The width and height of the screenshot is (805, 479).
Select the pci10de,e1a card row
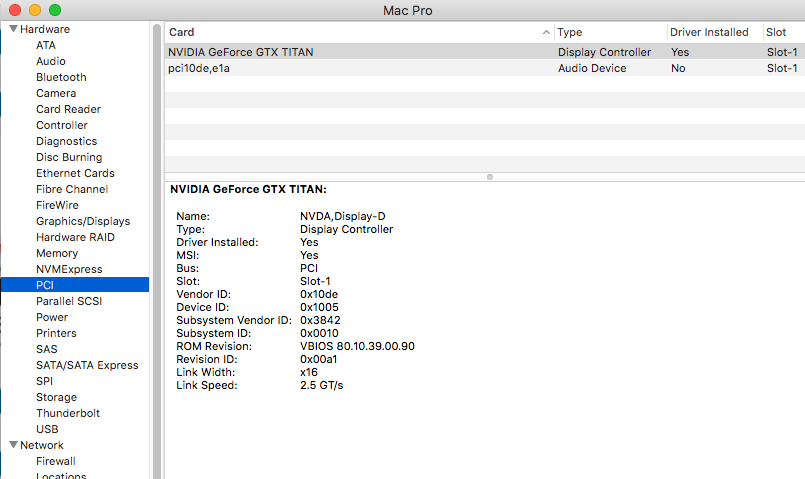(485, 68)
